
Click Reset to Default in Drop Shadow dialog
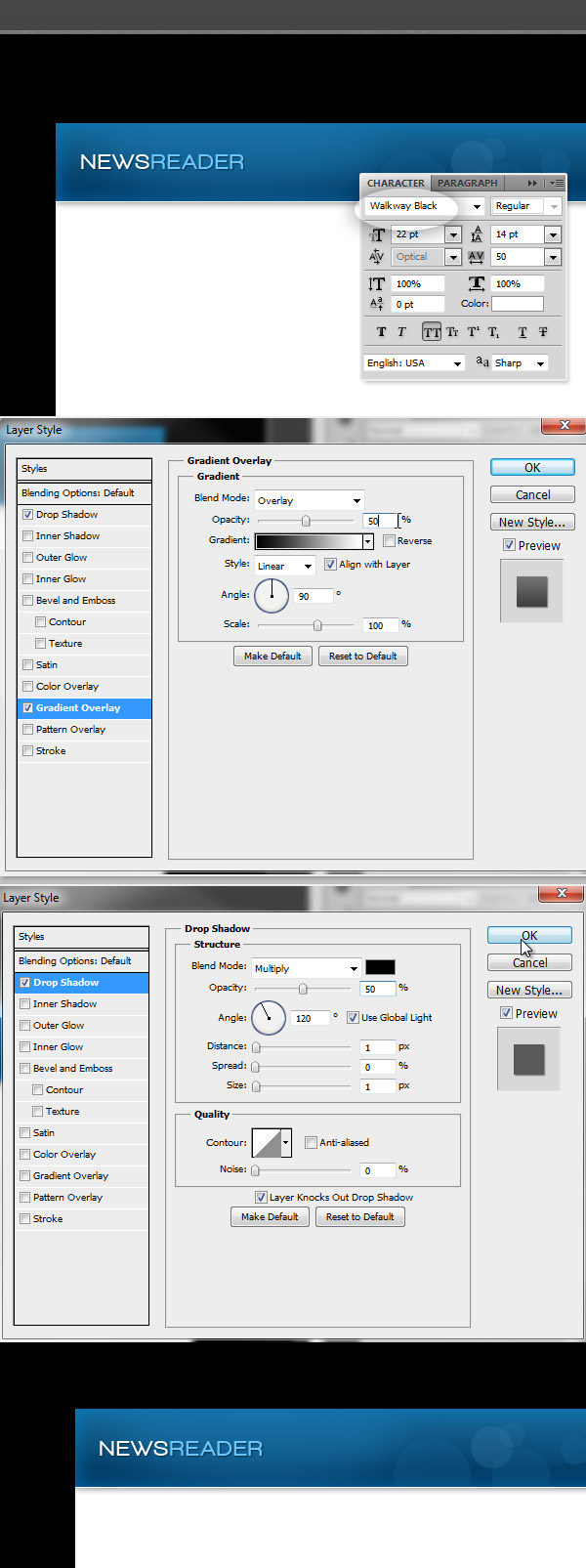pyautogui.click(x=359, y=1216)
